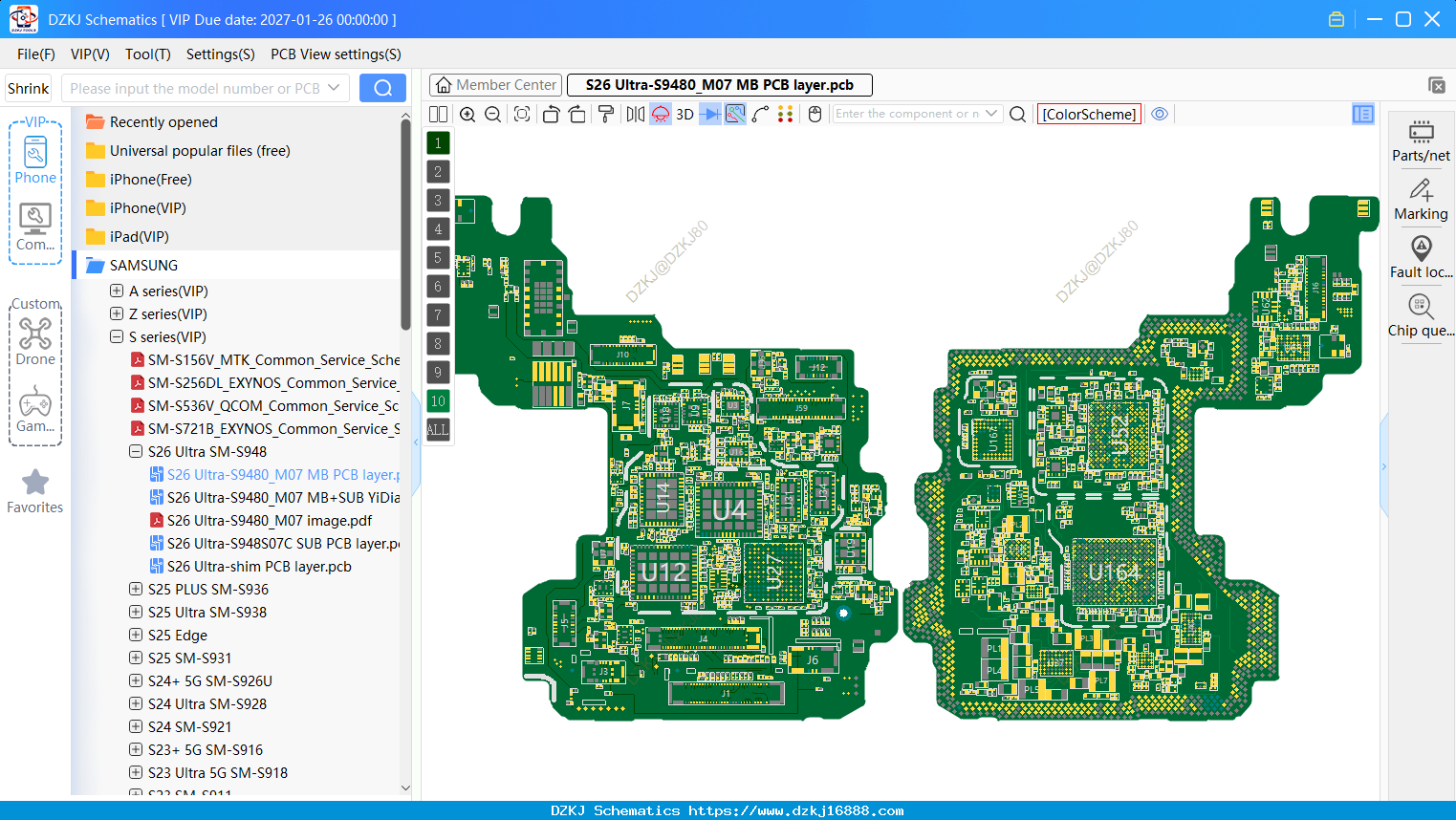Switch to the 3D board view
Image resolution: width=1456 pixels, height=820 pixels.
tap(685, 114)
